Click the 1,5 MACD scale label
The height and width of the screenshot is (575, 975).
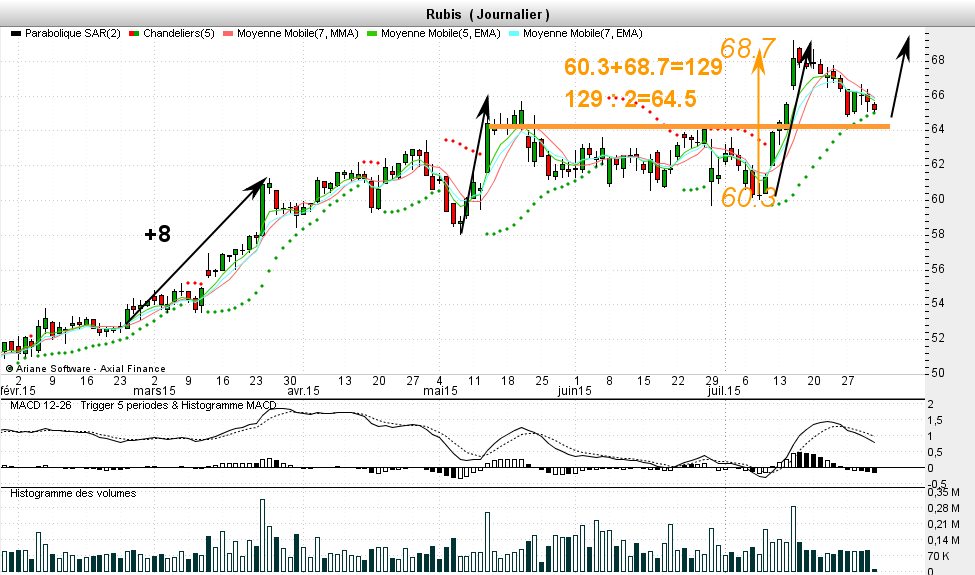[935, 421]
